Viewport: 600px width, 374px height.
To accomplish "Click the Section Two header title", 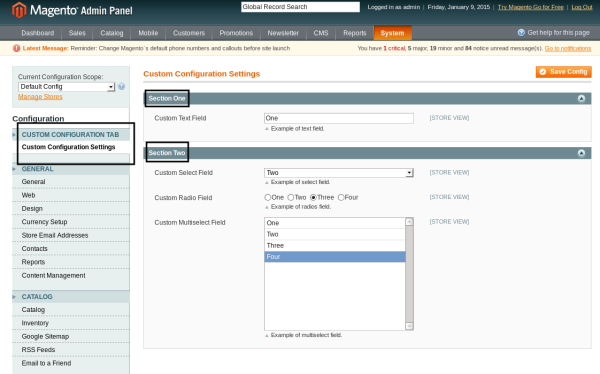I will pos(167,153).
